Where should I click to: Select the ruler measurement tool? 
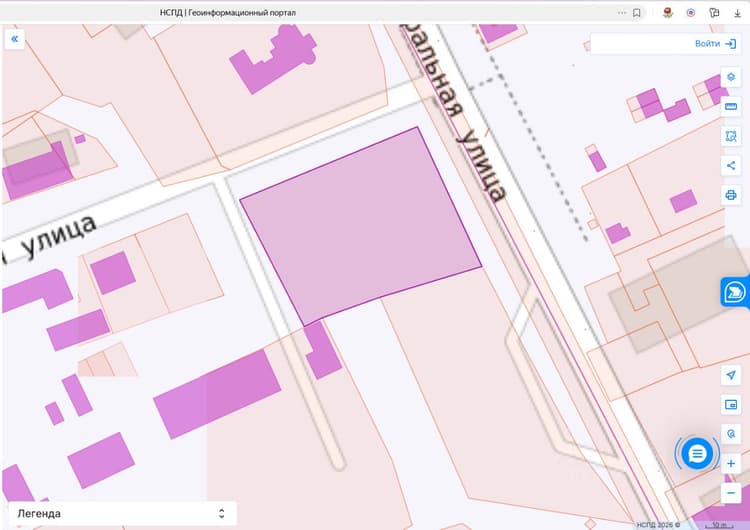730,107
